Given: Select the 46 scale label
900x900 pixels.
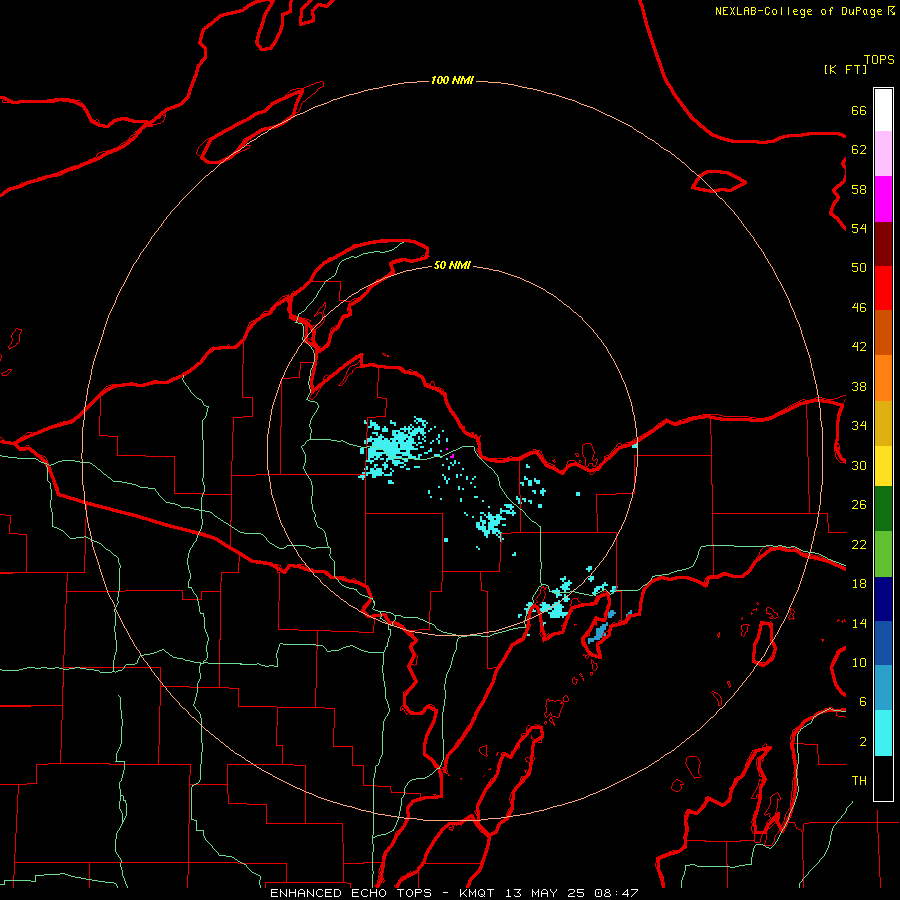Looking at the screenshot, I should (859, 307).
